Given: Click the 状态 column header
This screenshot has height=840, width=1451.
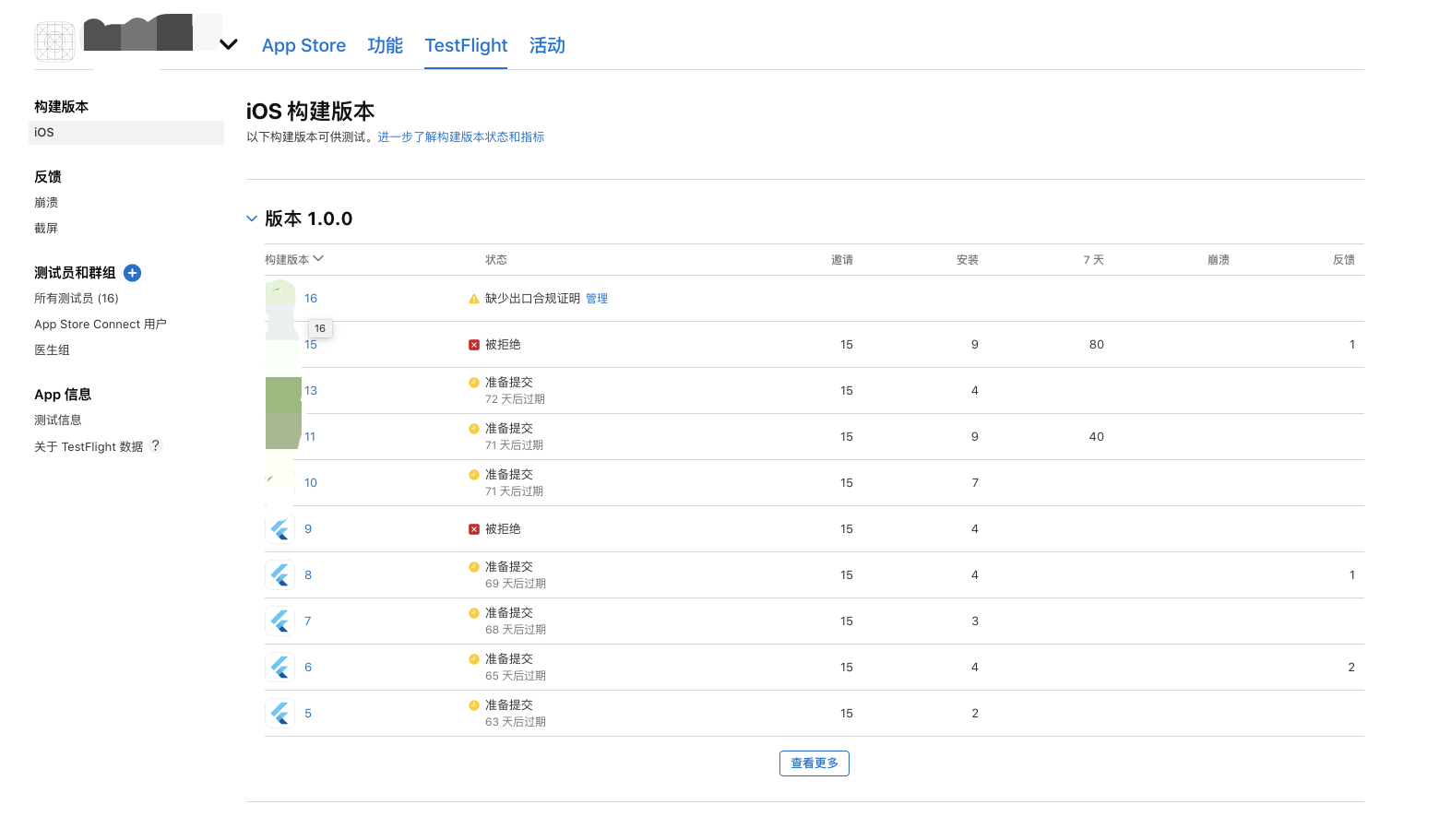Looking at the screenshot, I should (x=496, y=260).
